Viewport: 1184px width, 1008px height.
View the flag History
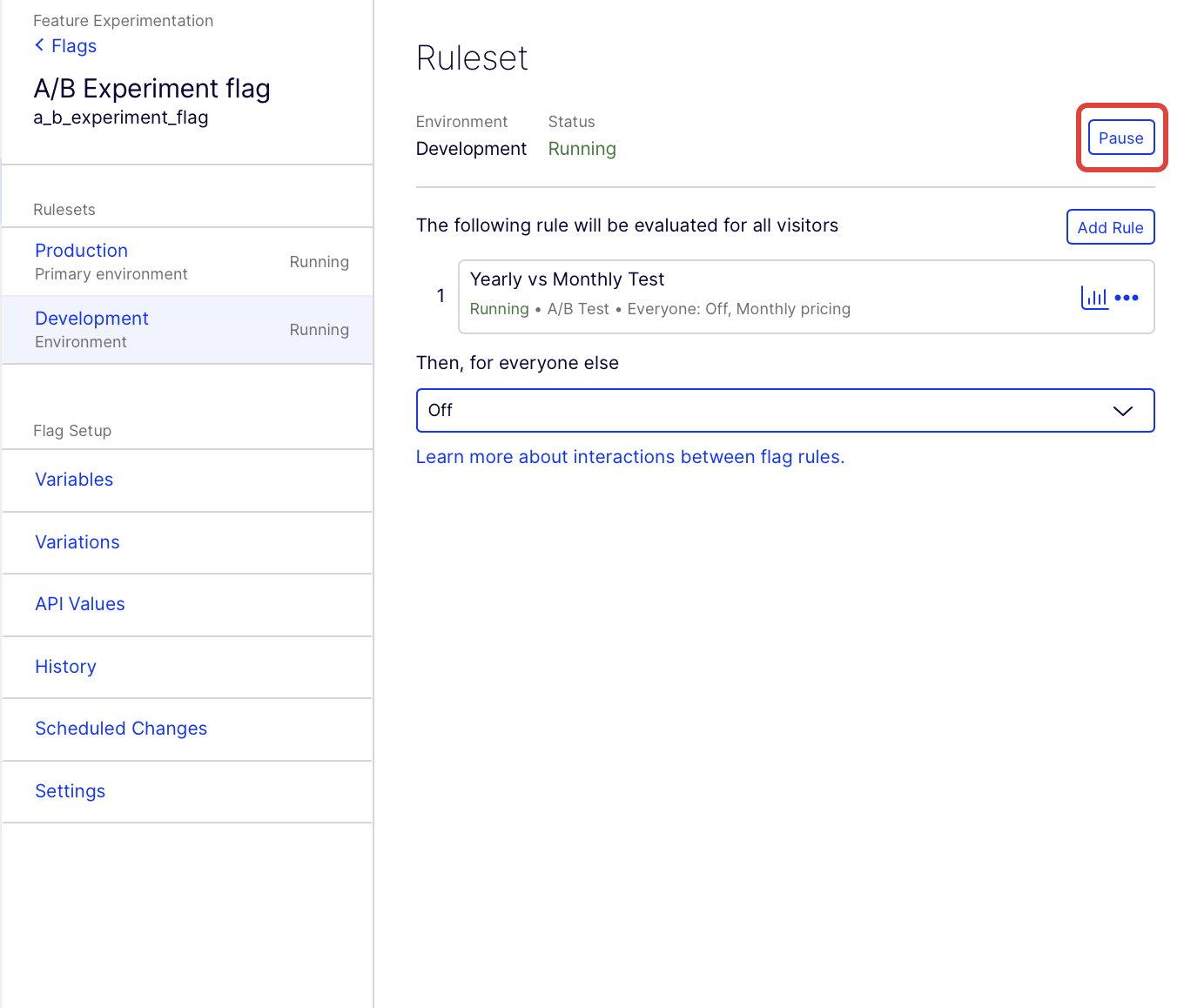point(65,667)
